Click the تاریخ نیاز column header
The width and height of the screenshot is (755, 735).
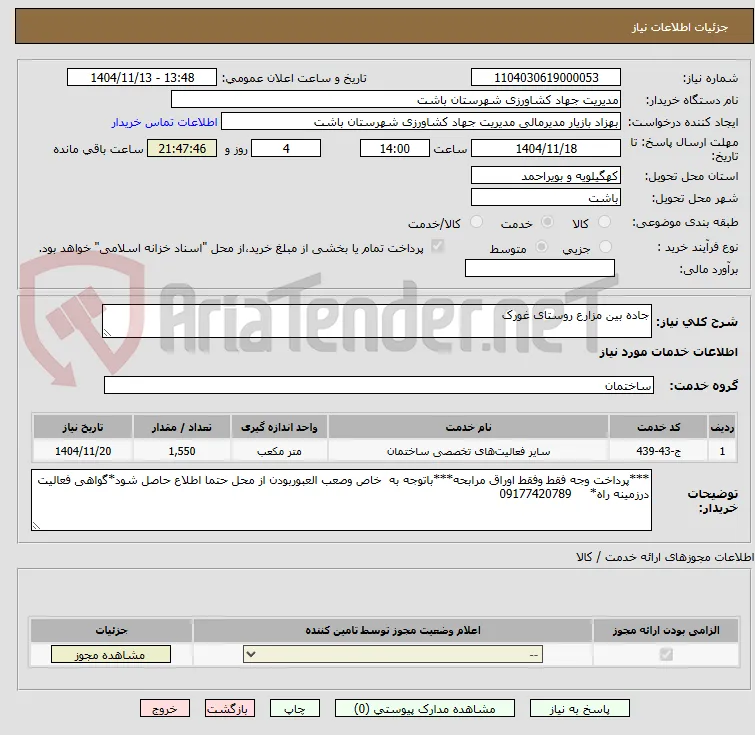(83, 427)
